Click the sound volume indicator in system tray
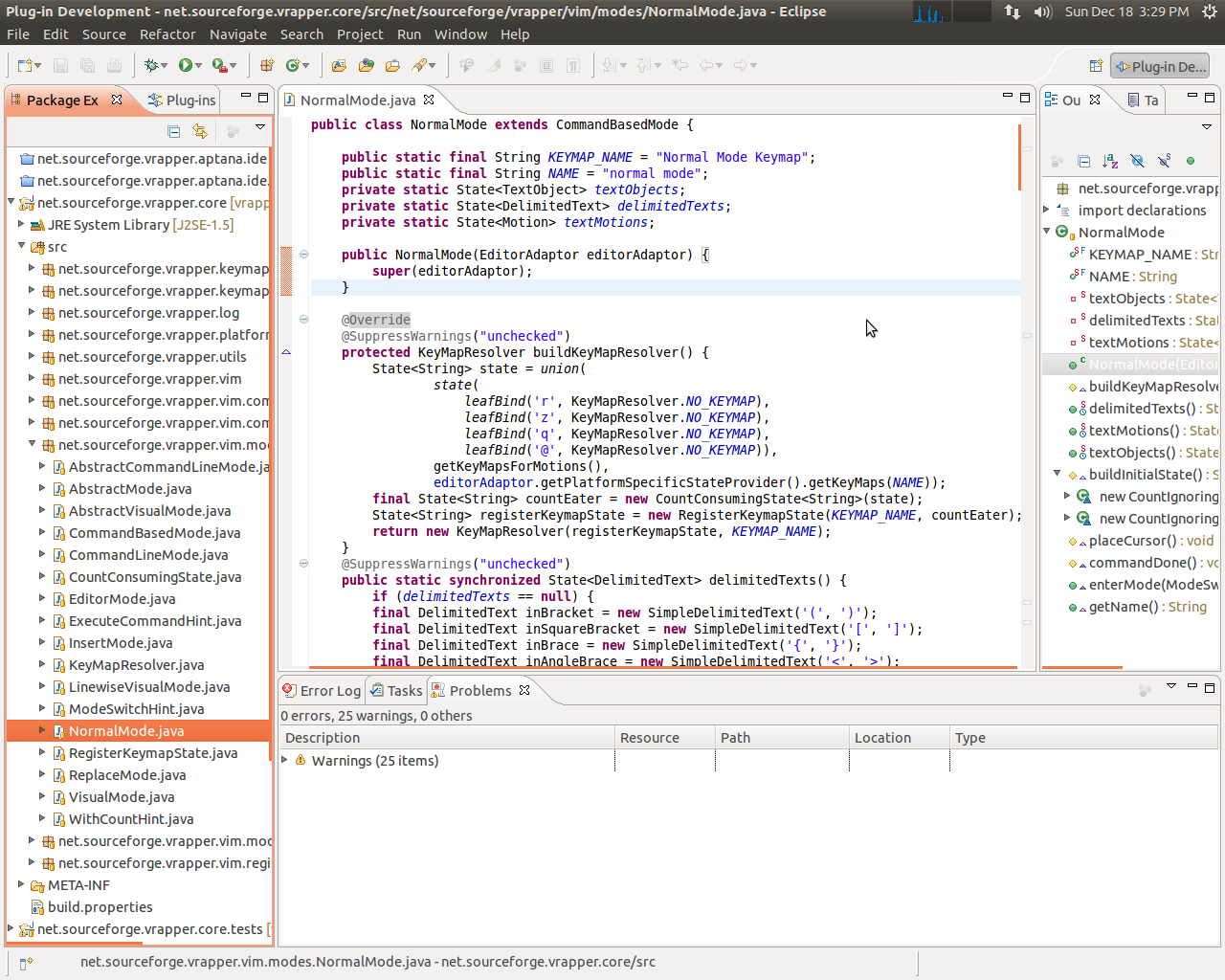 pyautogui.click(x=1043, y=11)
